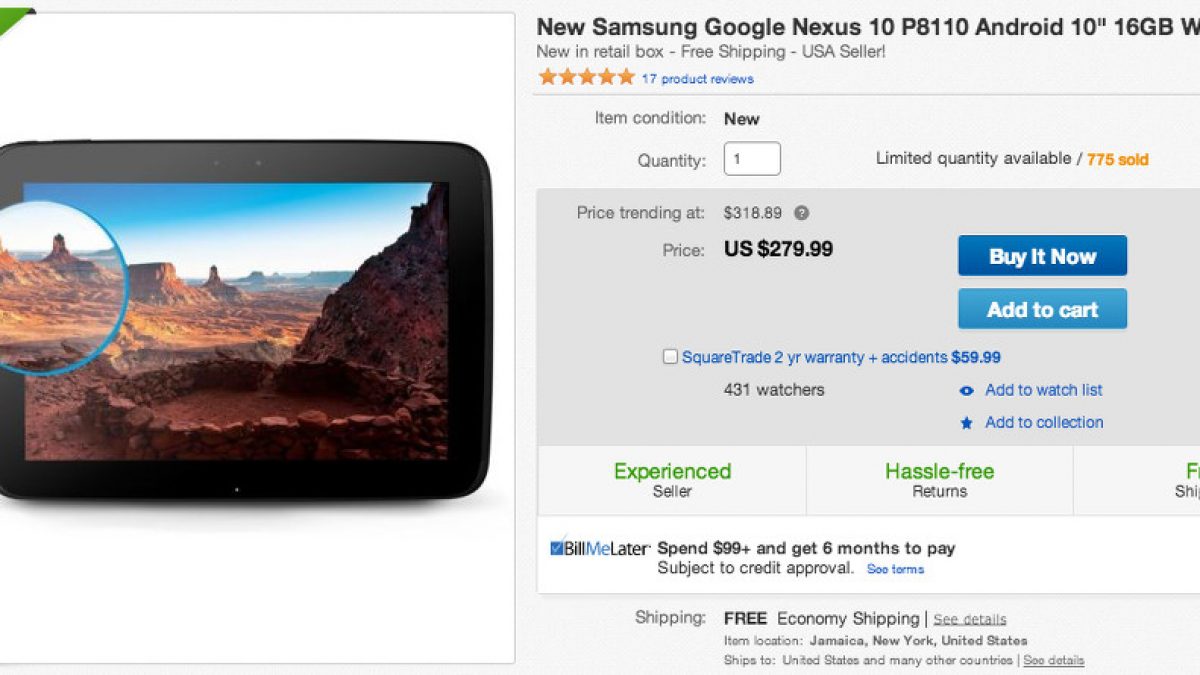Click the Hassle-free Returns badge
This screenshot has width=1200, height=675.
pos(939,480)
